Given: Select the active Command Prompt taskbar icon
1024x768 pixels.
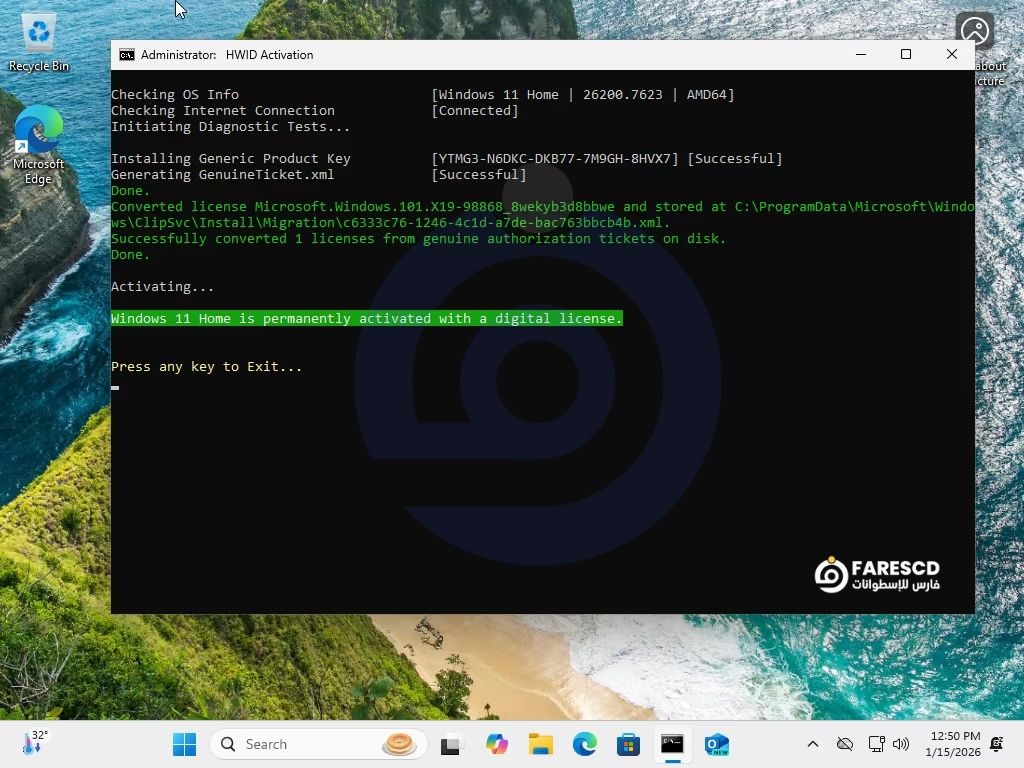Looking at the screenshot, I should tap(672, 744).
